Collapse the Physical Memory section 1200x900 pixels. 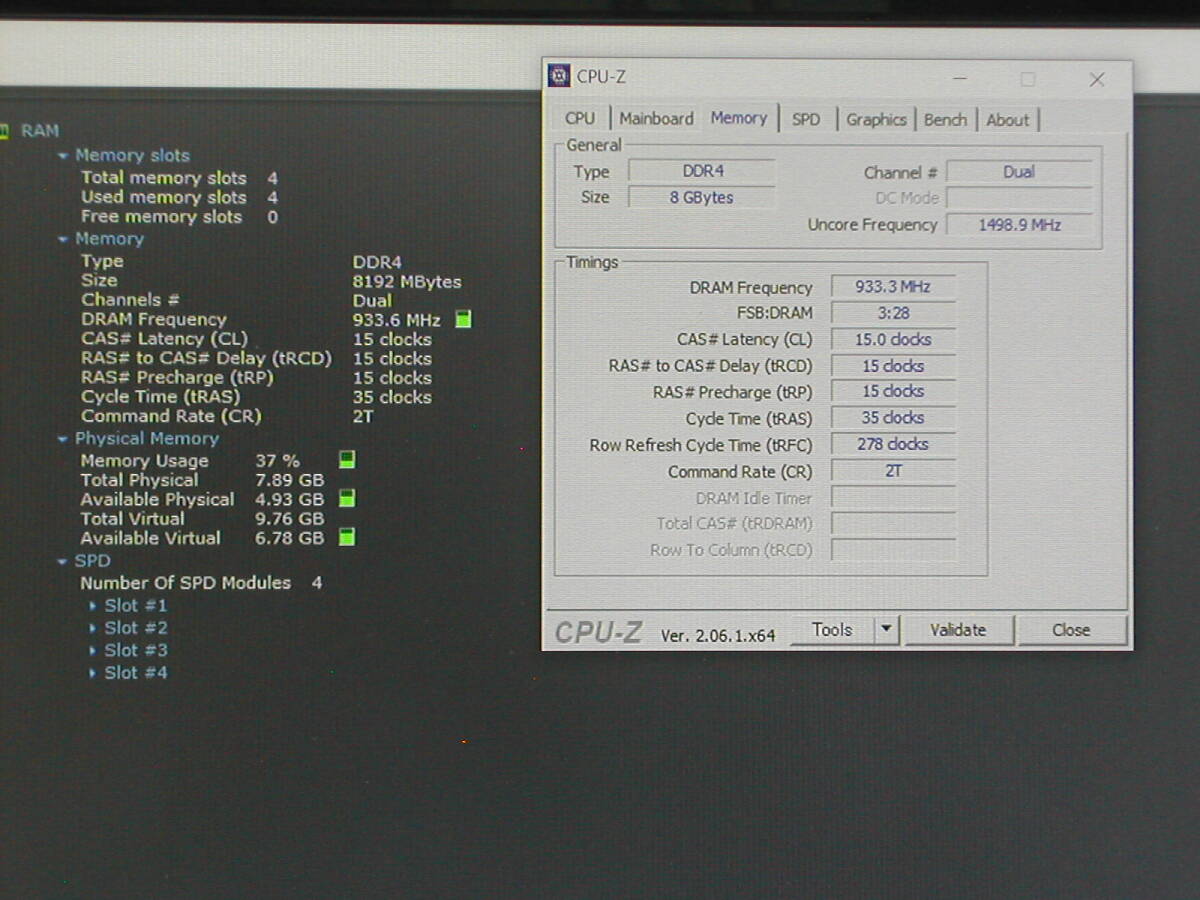tap(64, 439)
